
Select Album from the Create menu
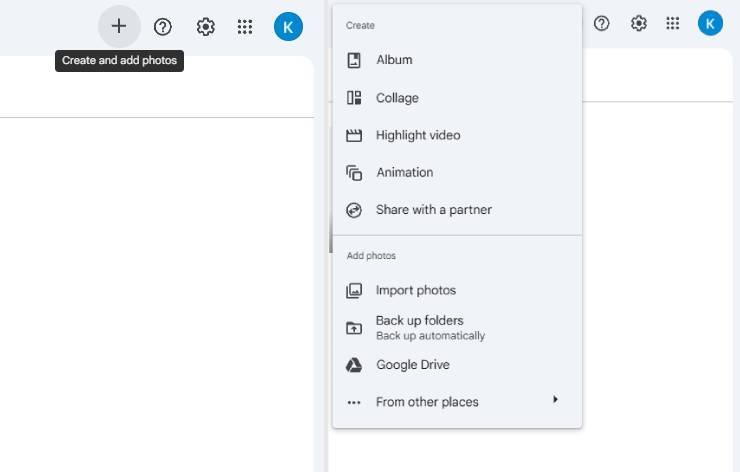click(x=457, y=60)
